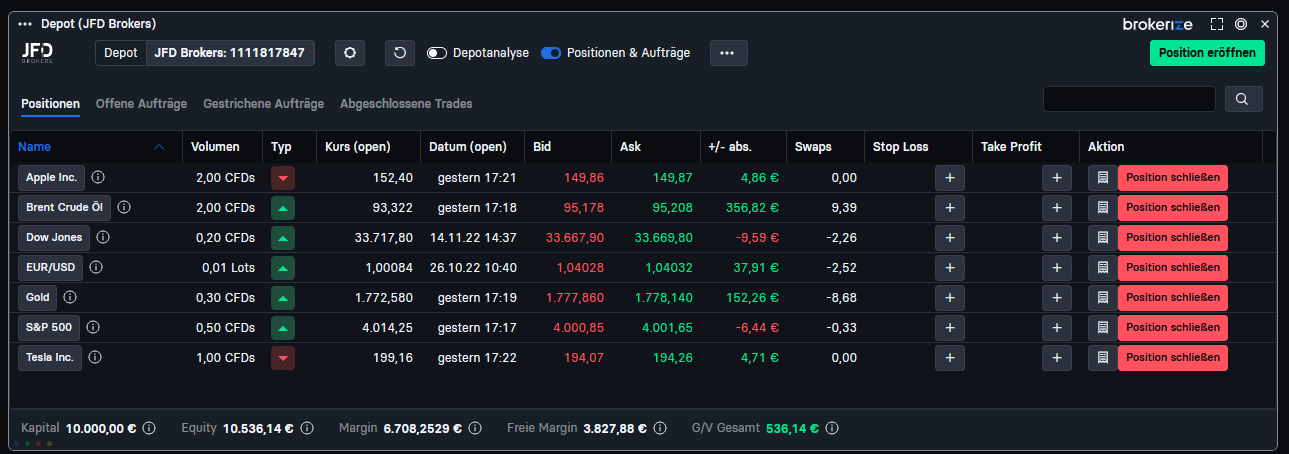
Task: Open the S&P 500 instrument button
Action: pyautogui.click(x=49, y=327)
